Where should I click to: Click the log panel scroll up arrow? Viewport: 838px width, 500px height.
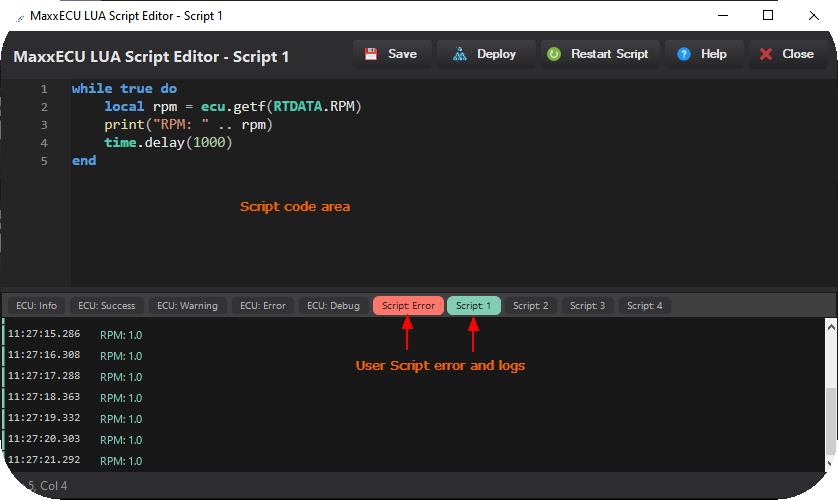pyautogui.click(x=829, y=326)
